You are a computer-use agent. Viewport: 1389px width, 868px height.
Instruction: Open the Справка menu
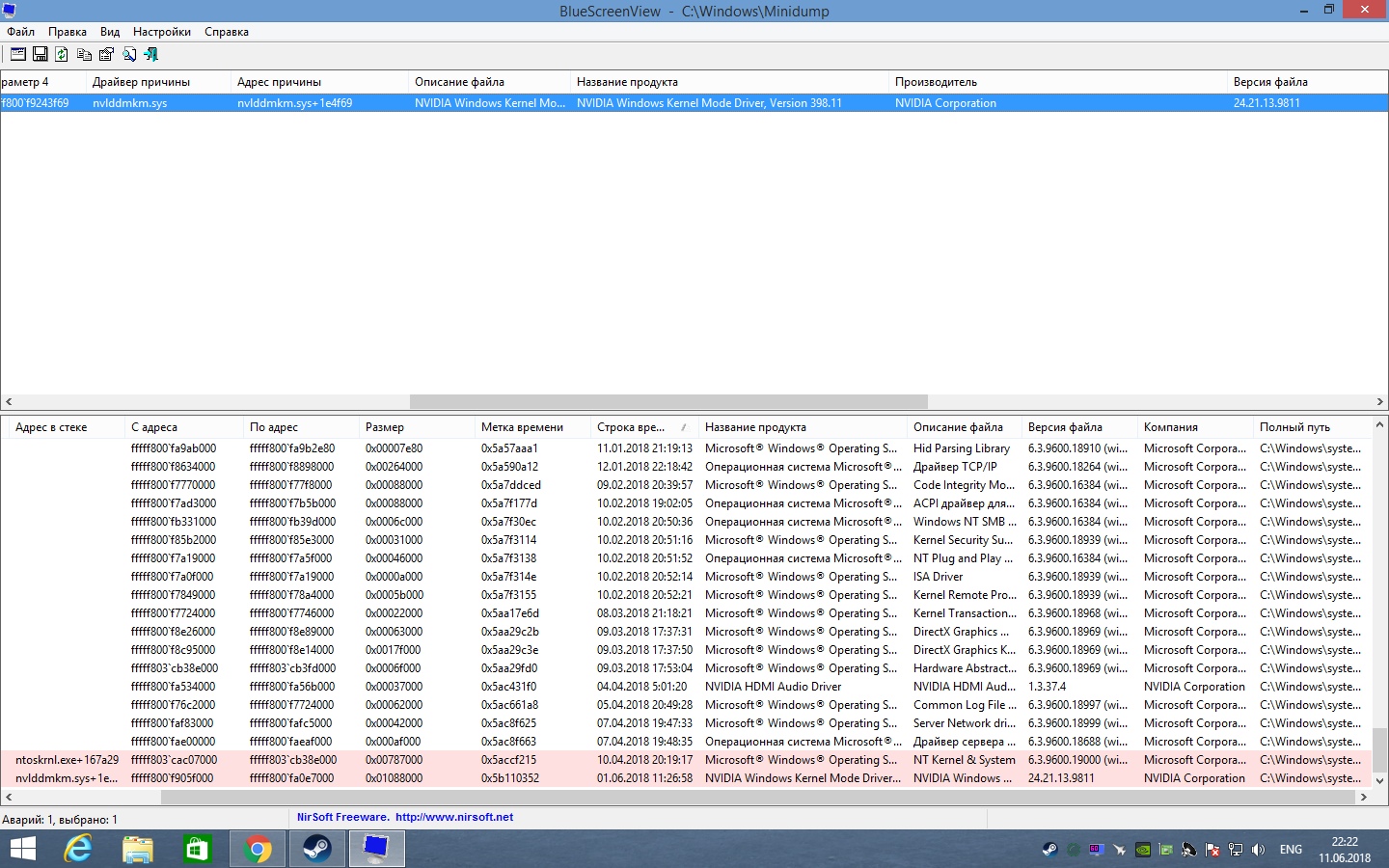227,32
